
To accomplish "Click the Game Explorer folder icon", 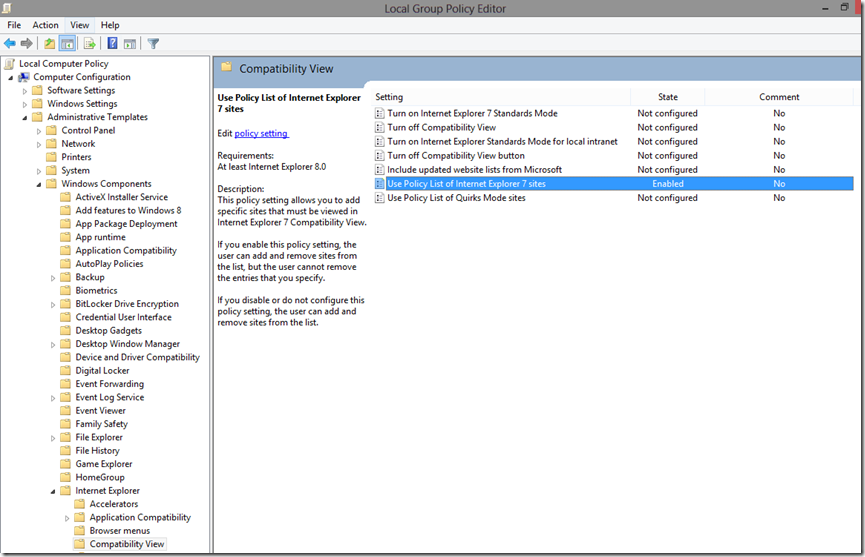I will pyautogui.click(x=66, y=464).
